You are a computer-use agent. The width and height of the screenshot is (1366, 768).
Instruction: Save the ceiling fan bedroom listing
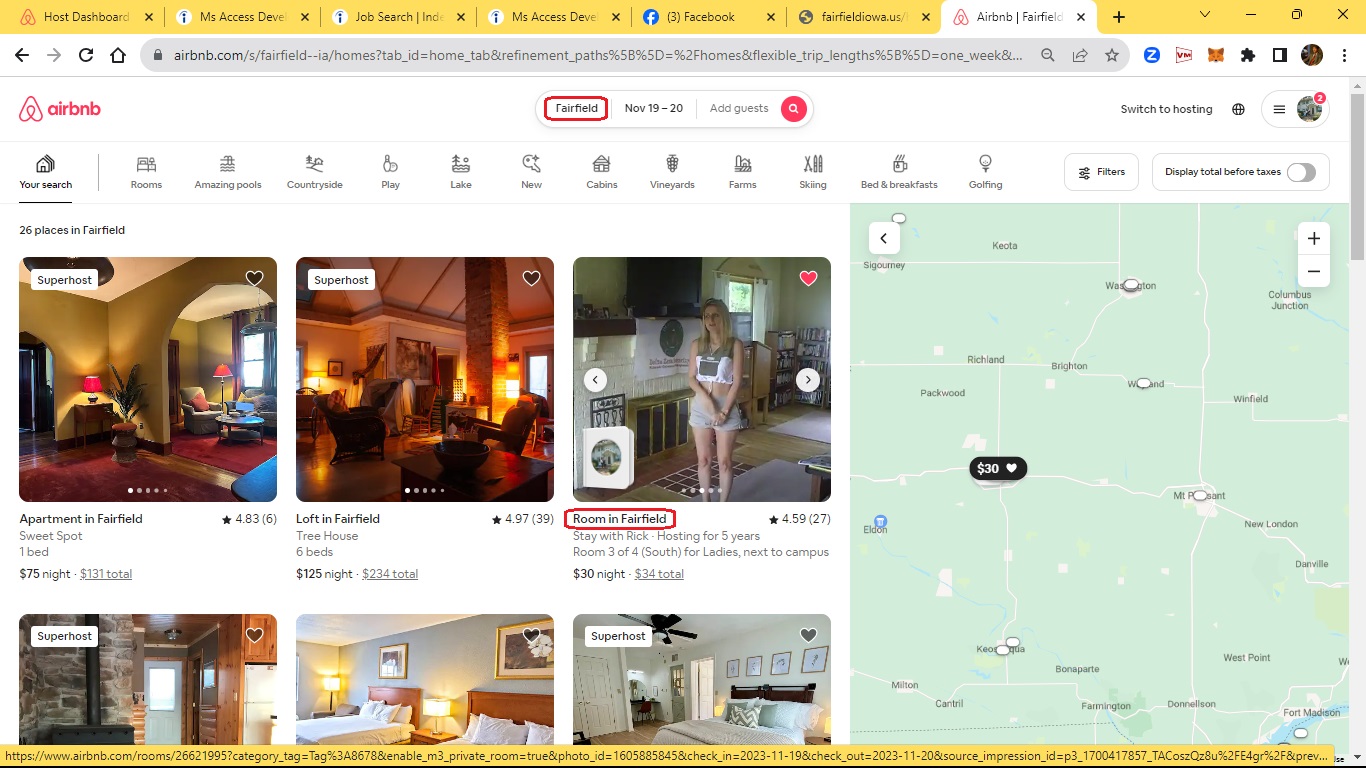[809, 635]
